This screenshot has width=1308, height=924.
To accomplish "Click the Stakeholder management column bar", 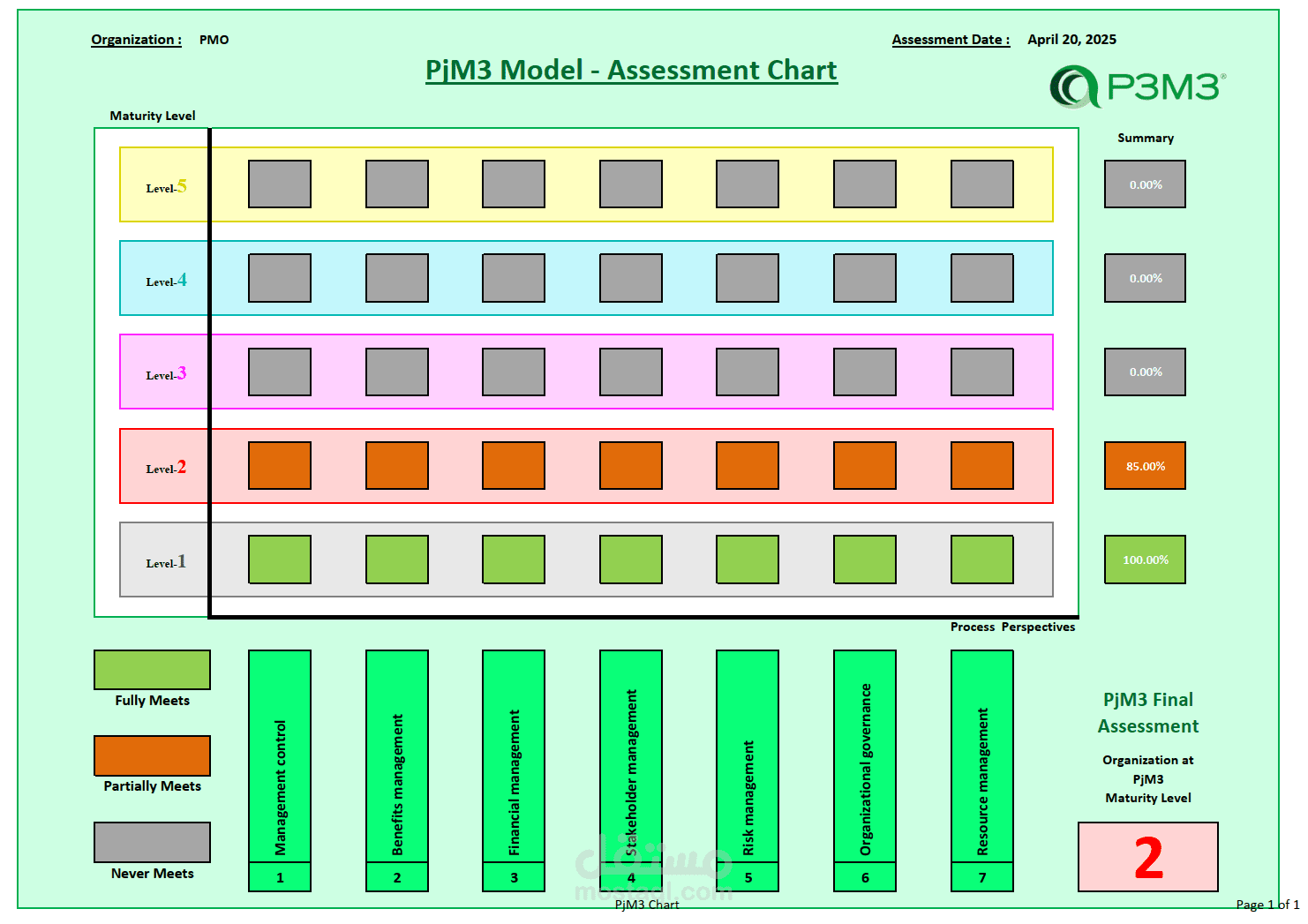I will coord(631,756).
